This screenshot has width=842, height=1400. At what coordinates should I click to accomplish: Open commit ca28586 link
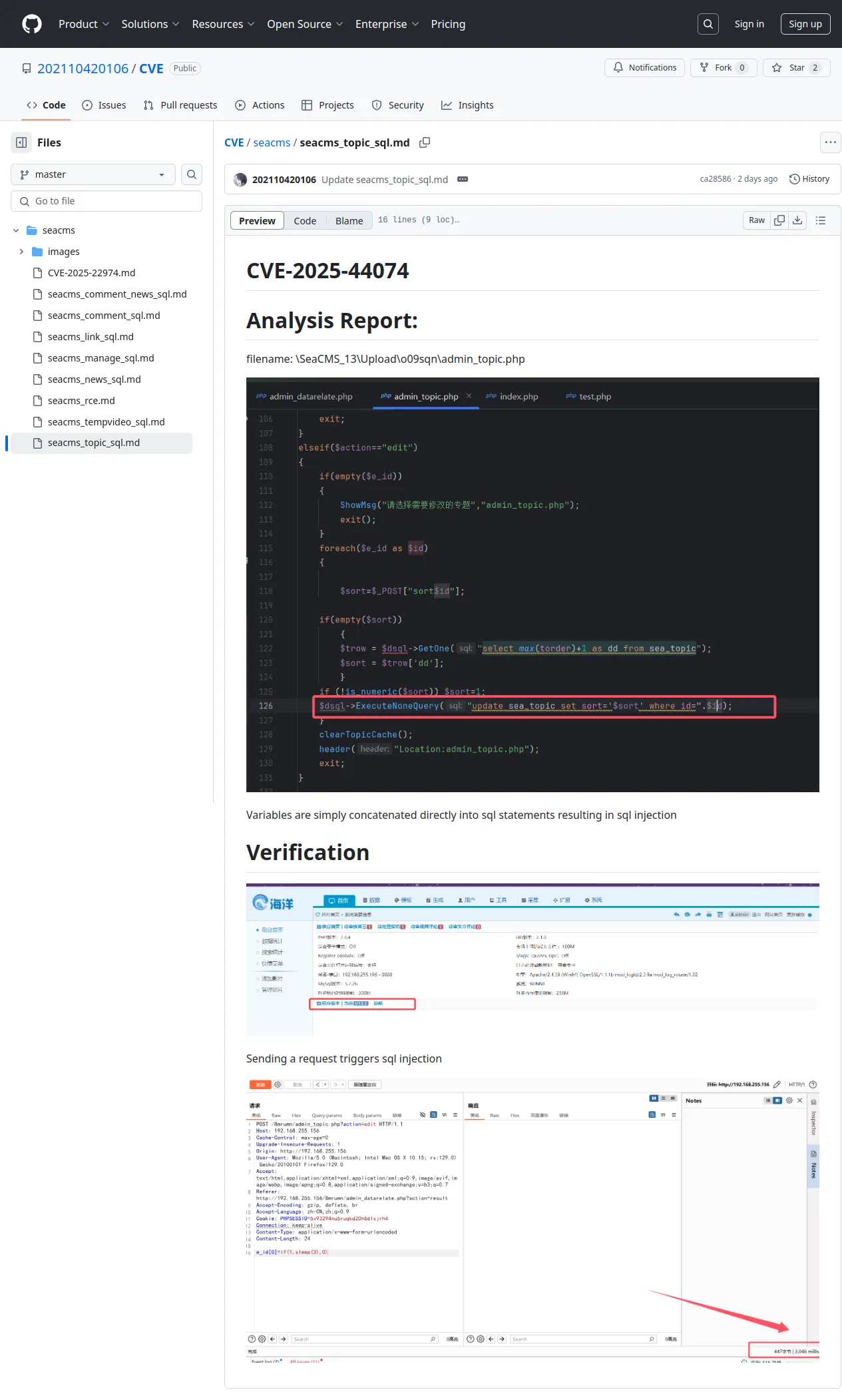tap(716, 179)
